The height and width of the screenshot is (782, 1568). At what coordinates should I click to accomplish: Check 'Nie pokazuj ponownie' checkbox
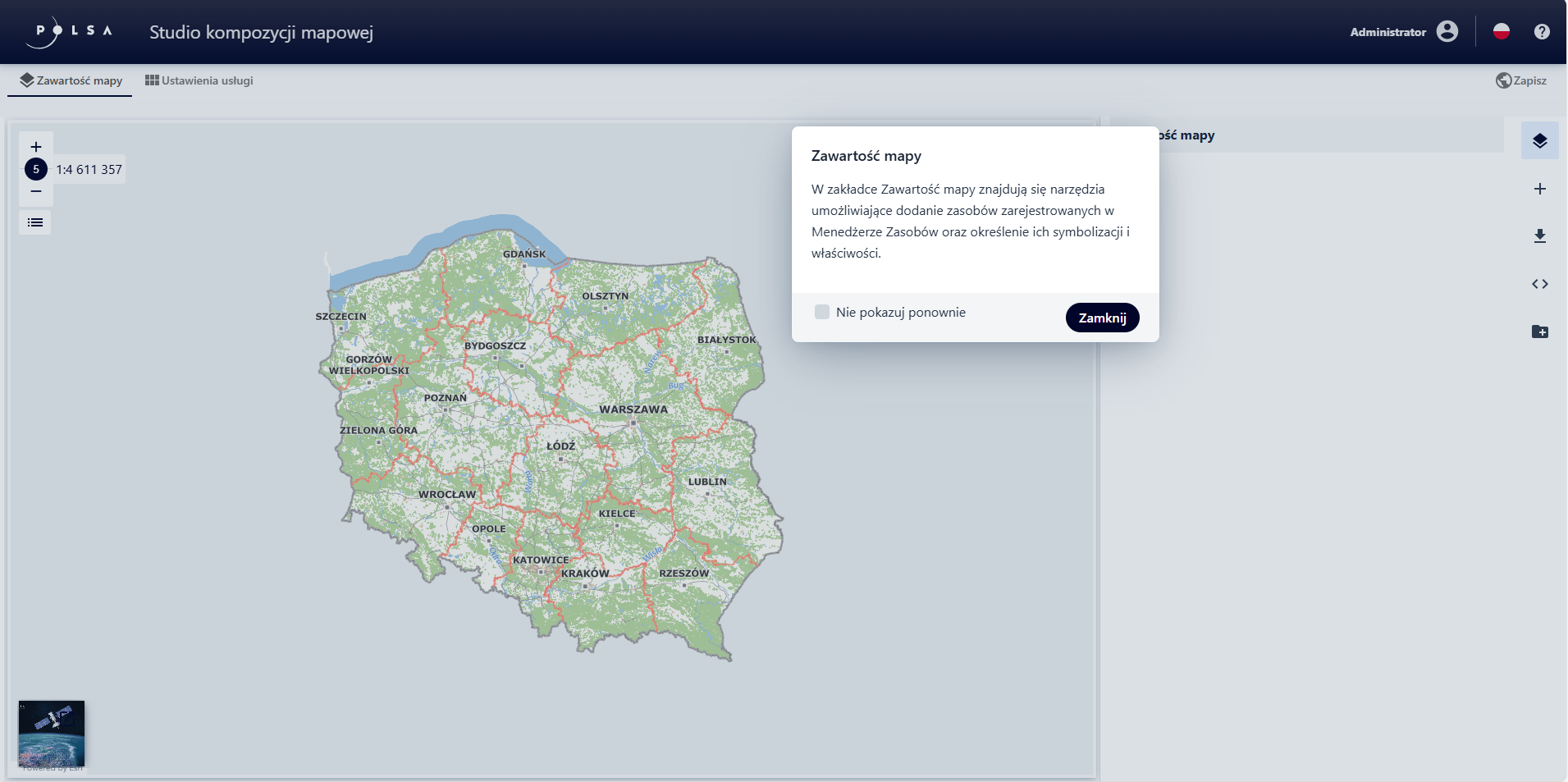822,312
